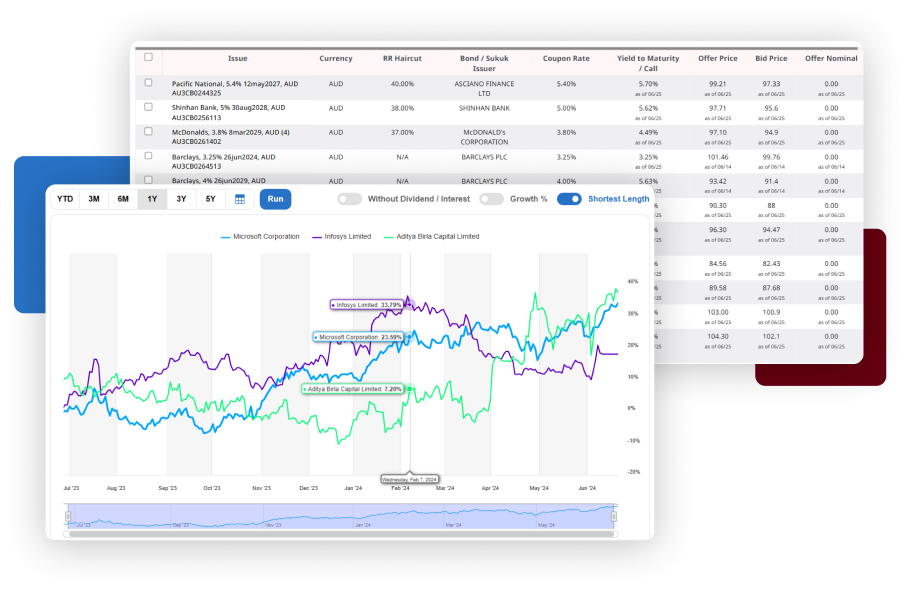Click the offer price 104.30

tap(718, 337)
